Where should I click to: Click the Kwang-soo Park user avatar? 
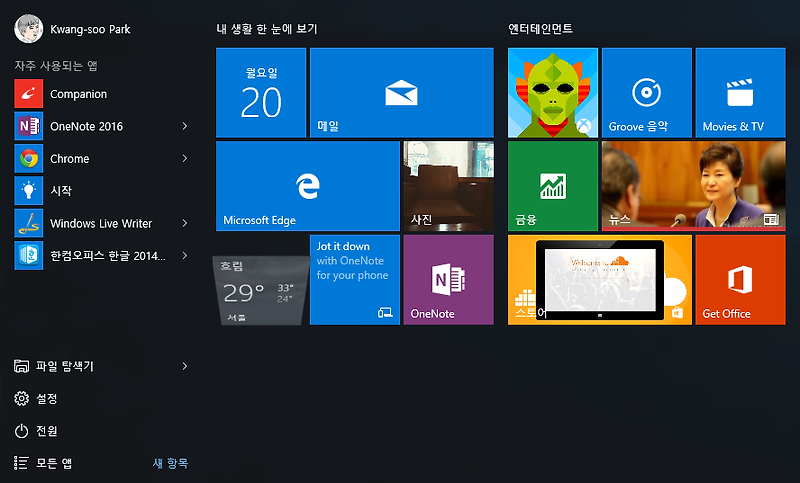[29, 29]
